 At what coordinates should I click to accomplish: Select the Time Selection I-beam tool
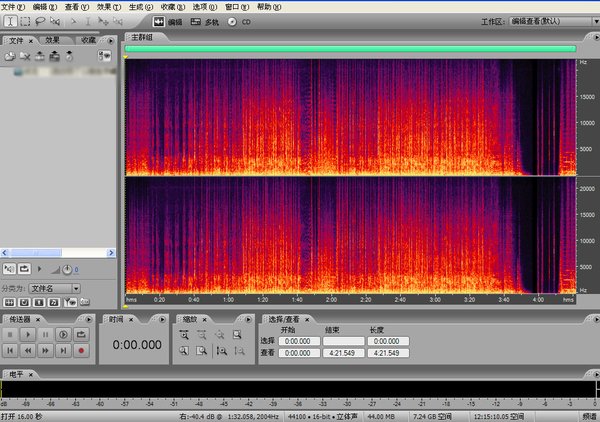tap(10, 21)
